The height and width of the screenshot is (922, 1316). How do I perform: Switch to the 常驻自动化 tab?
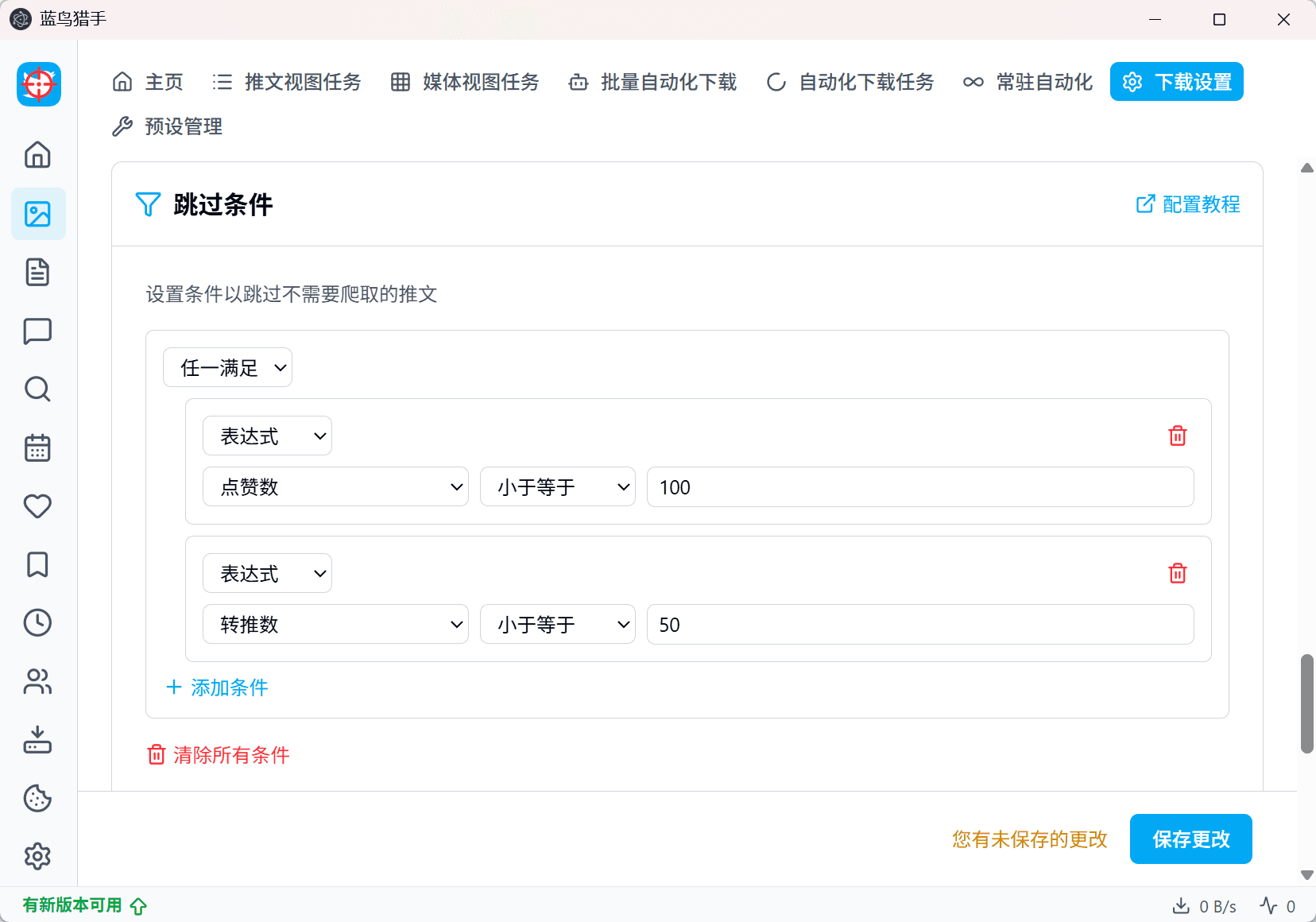(1028, 82)
